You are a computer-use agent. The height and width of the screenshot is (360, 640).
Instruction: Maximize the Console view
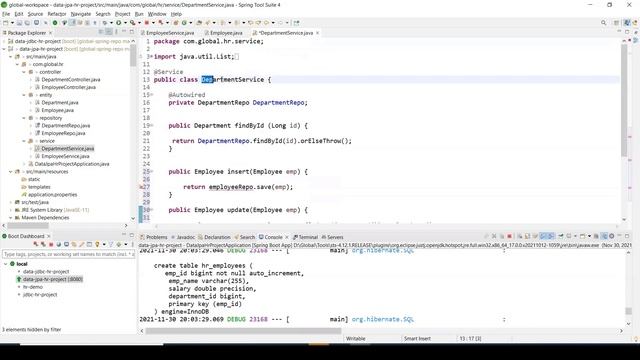coord(627,236)
